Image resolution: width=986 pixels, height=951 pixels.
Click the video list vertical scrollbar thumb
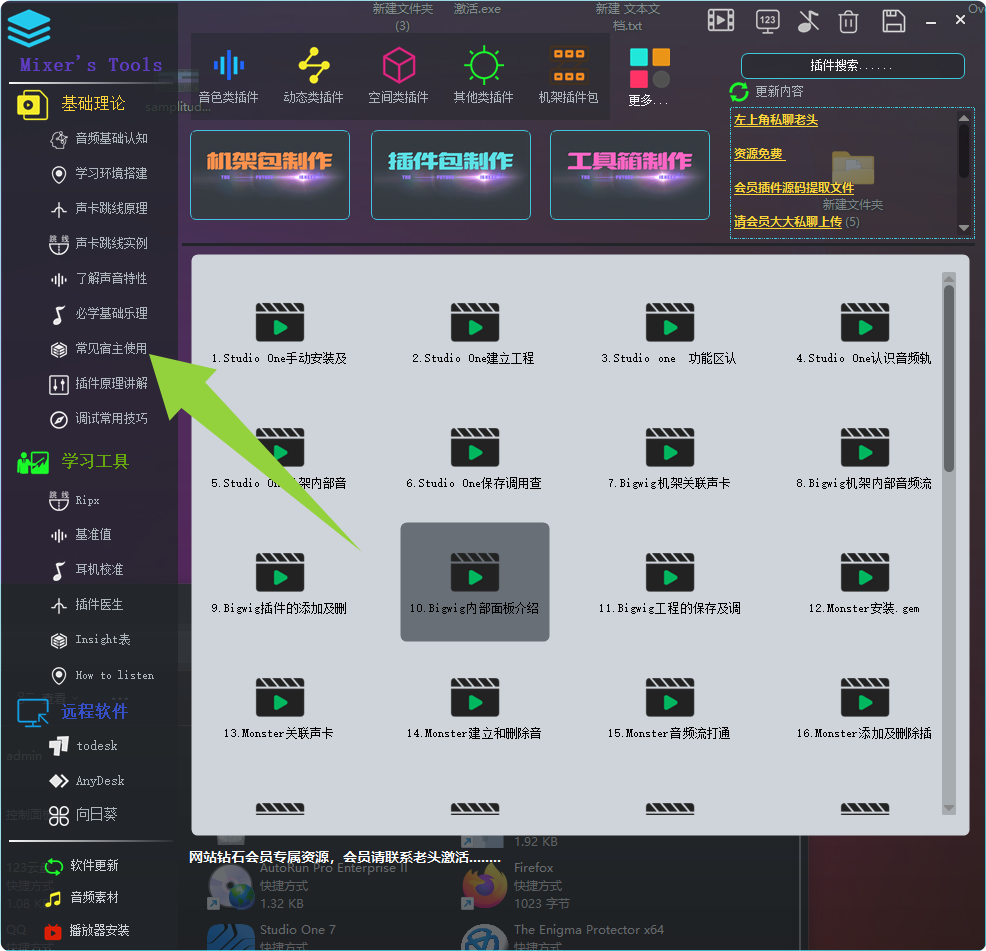tap(949, 377)
